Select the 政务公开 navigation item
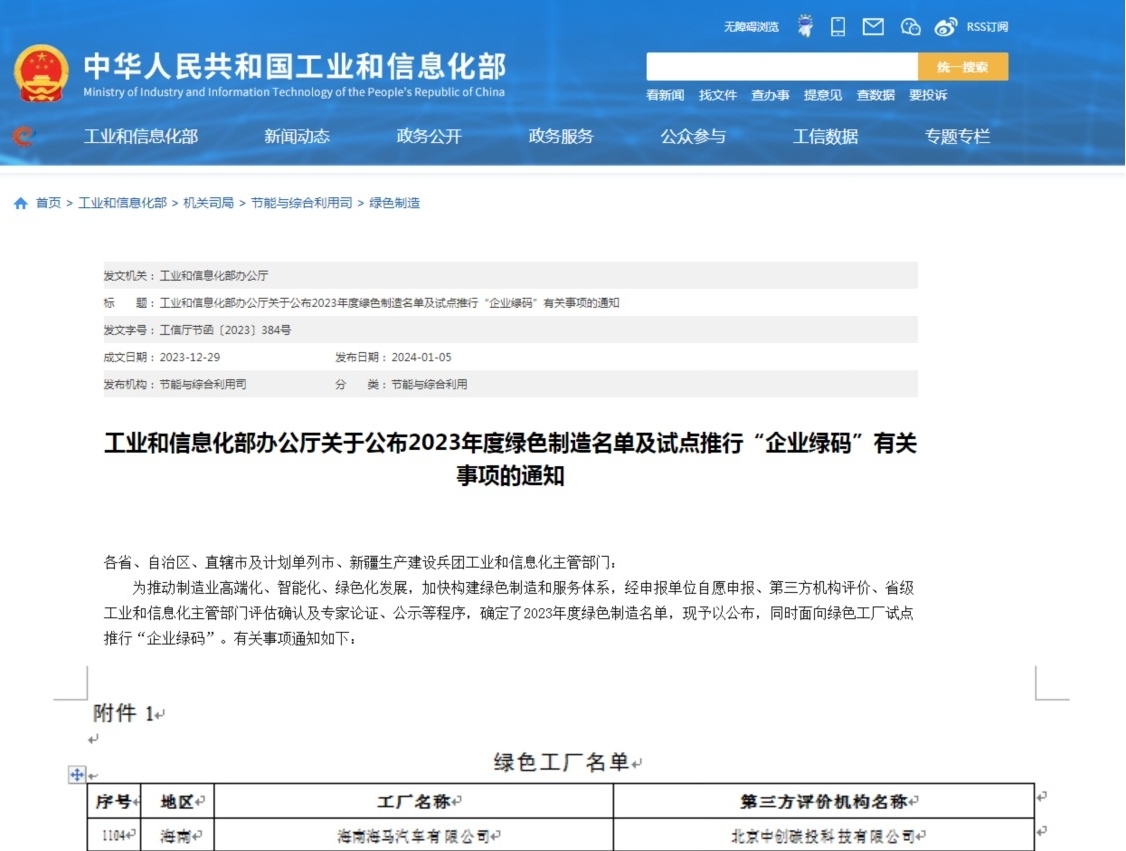1126x851 pixels. (429, 137)
